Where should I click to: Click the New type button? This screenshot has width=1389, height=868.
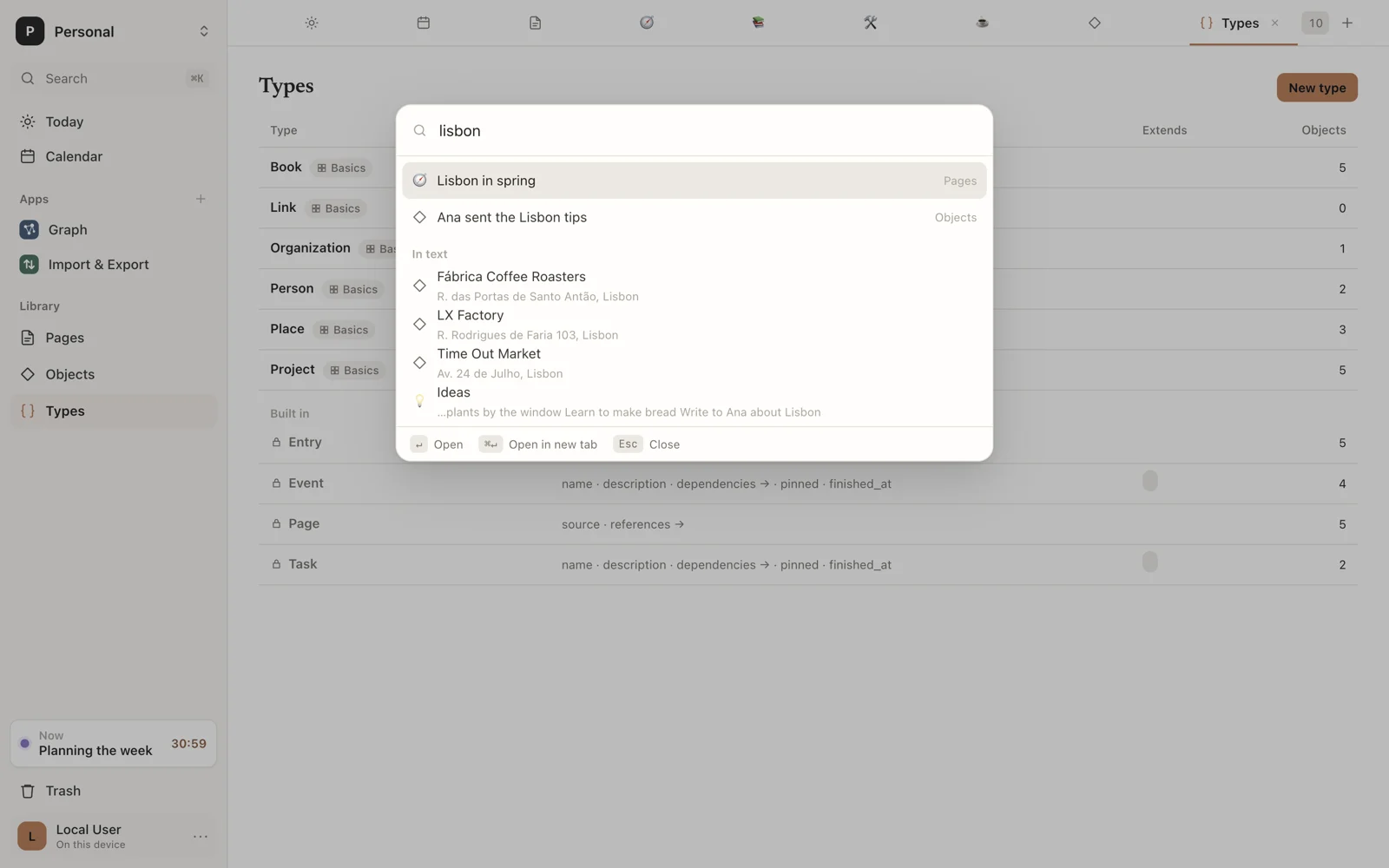(1317, 88)
